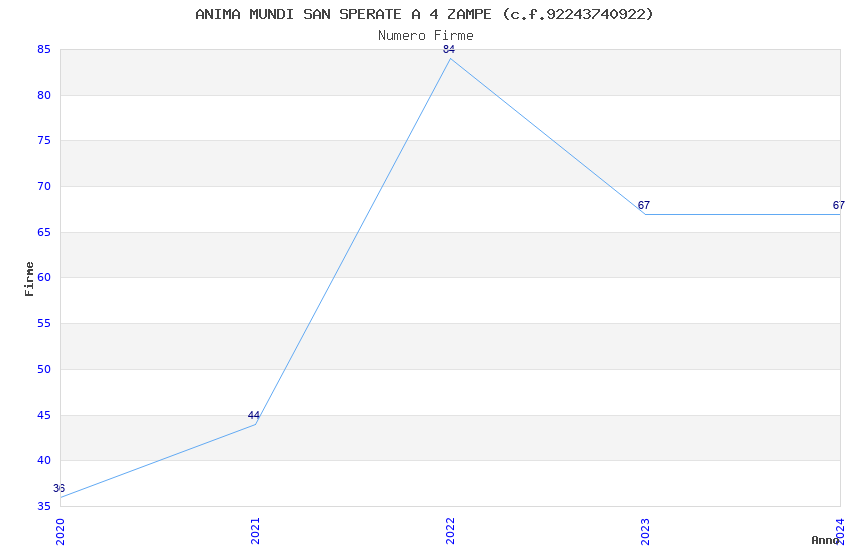This screenshot has height=550, width=850.
Task: Click the y-axis tick value 55
Action: coord(44,323)
